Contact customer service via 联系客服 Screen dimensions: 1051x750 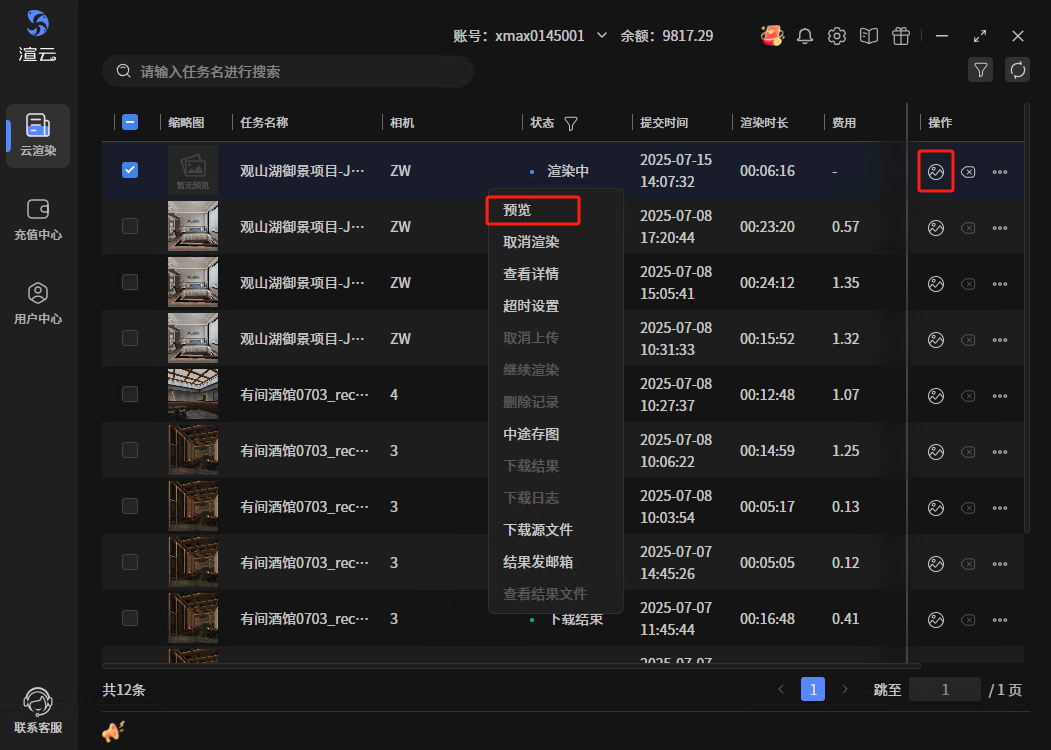(38, 709)
